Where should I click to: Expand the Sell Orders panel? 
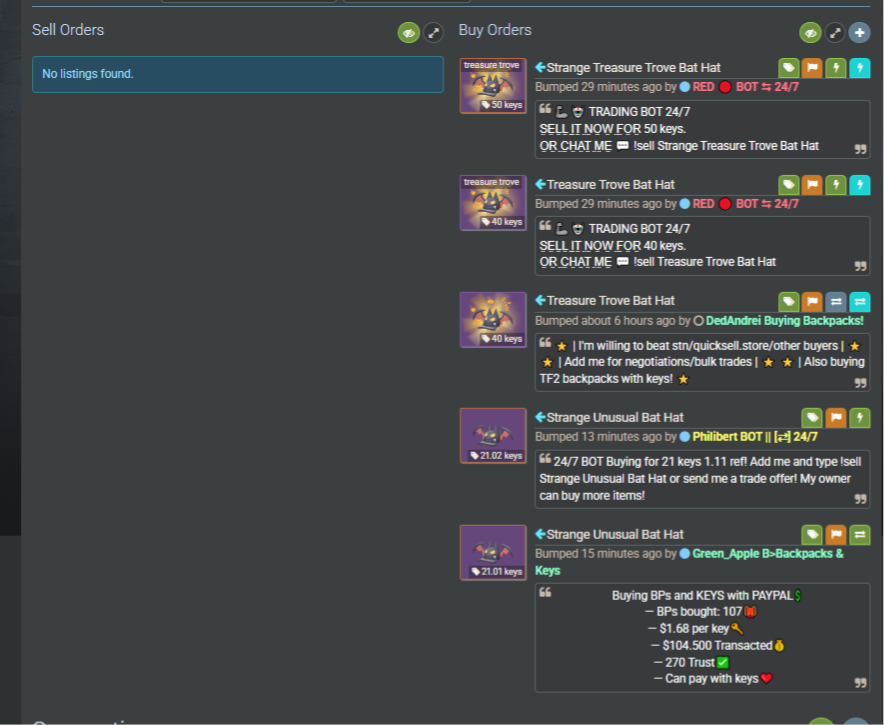tap(434, 33)
